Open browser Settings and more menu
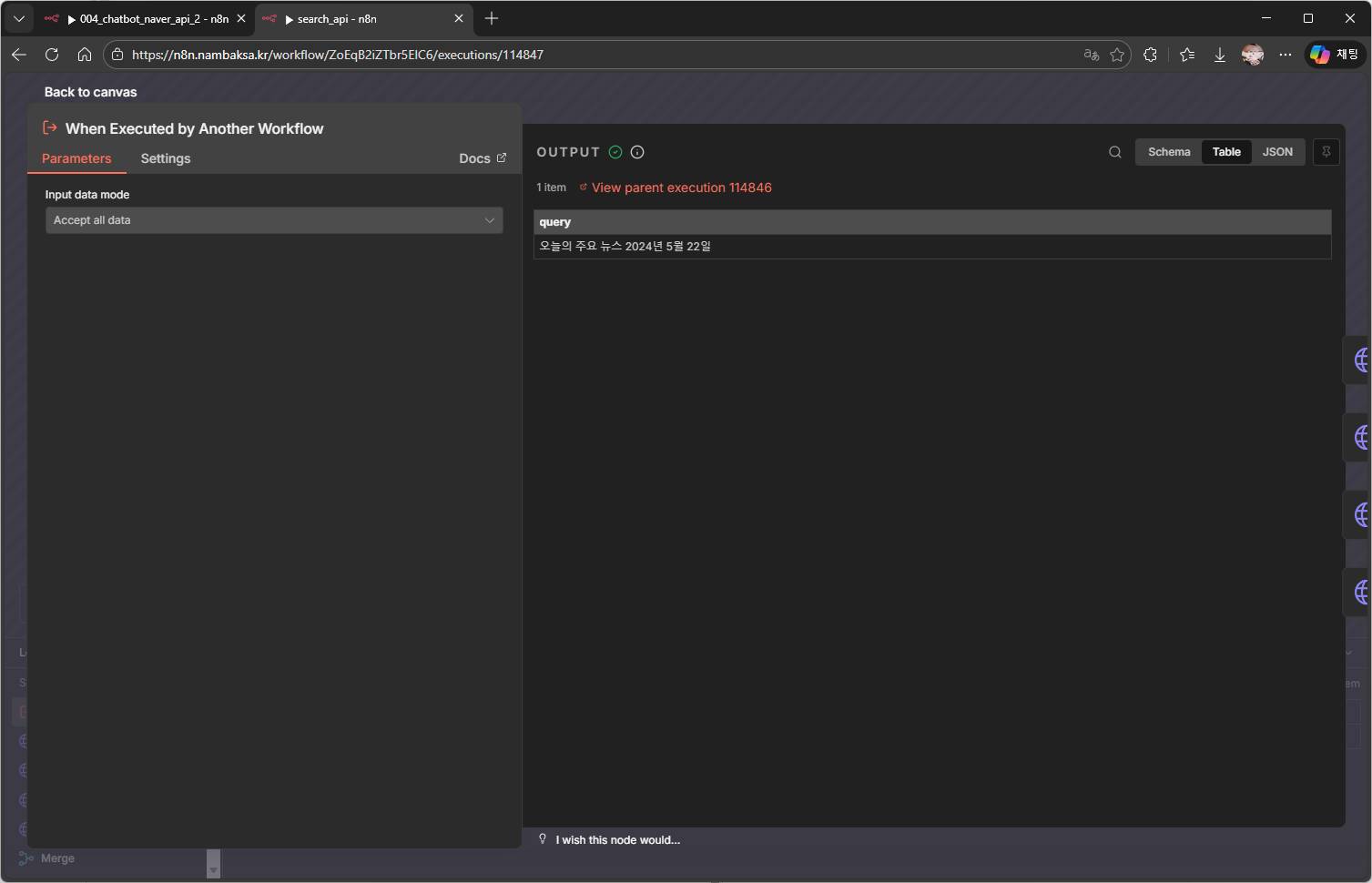Image resolution: width=1372 pixels, height=883 pixels. tap(1285, 55)
